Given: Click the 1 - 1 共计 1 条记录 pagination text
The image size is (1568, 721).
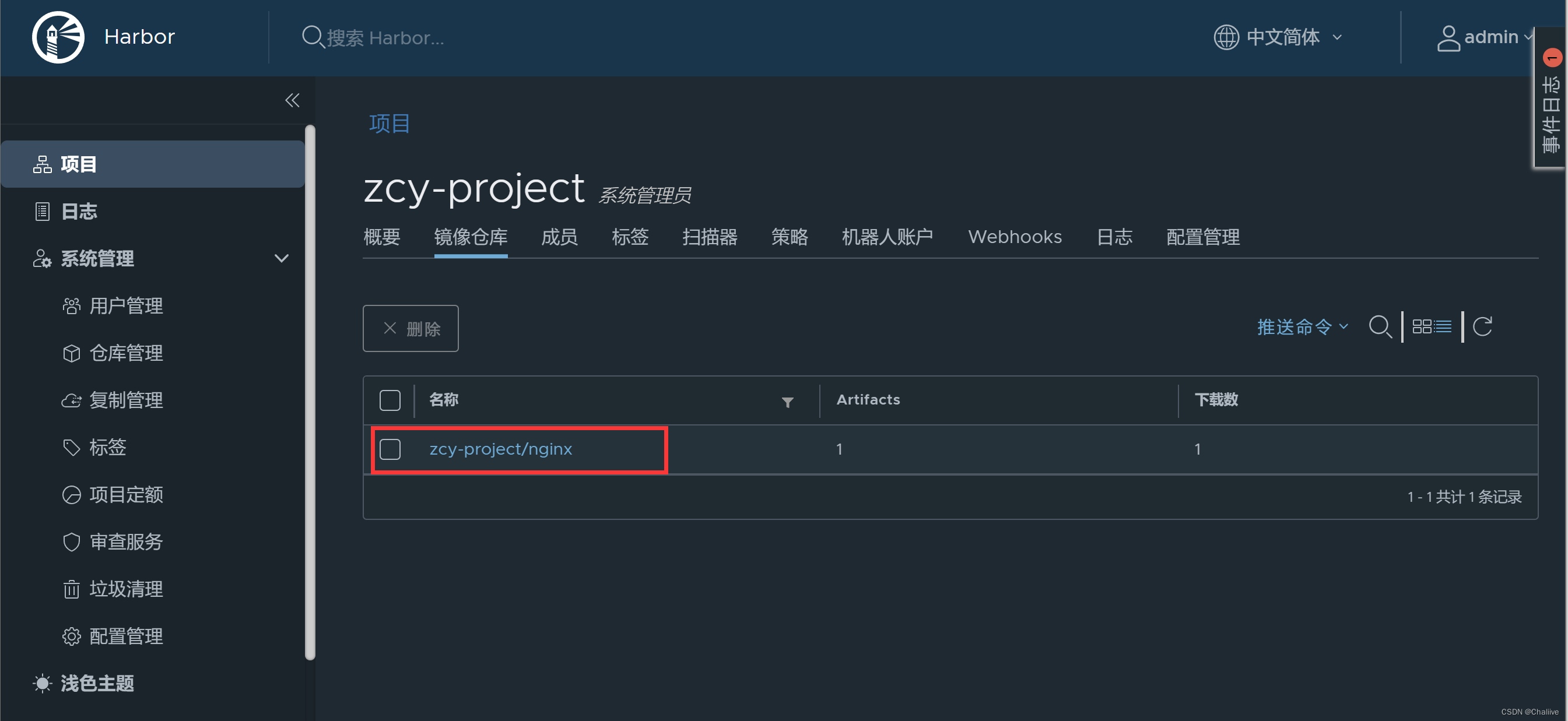Looking at the screenshot, I should [1464, 497].
